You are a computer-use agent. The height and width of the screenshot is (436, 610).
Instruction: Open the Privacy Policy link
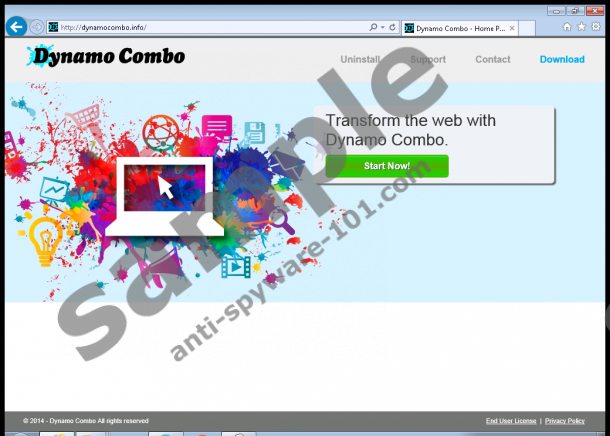[565, 421]
